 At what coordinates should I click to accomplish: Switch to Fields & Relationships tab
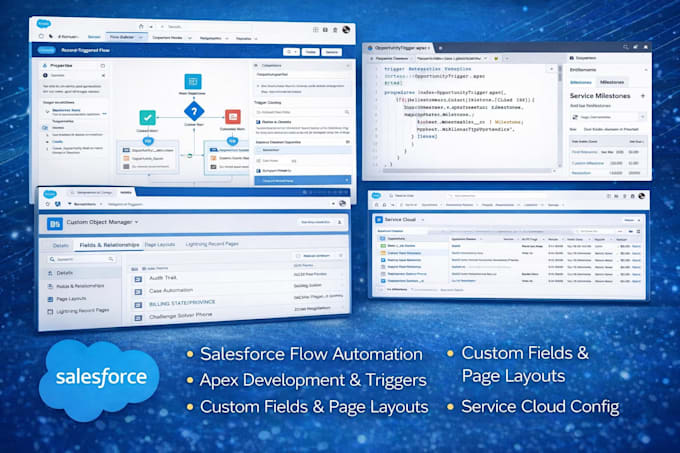109,245
